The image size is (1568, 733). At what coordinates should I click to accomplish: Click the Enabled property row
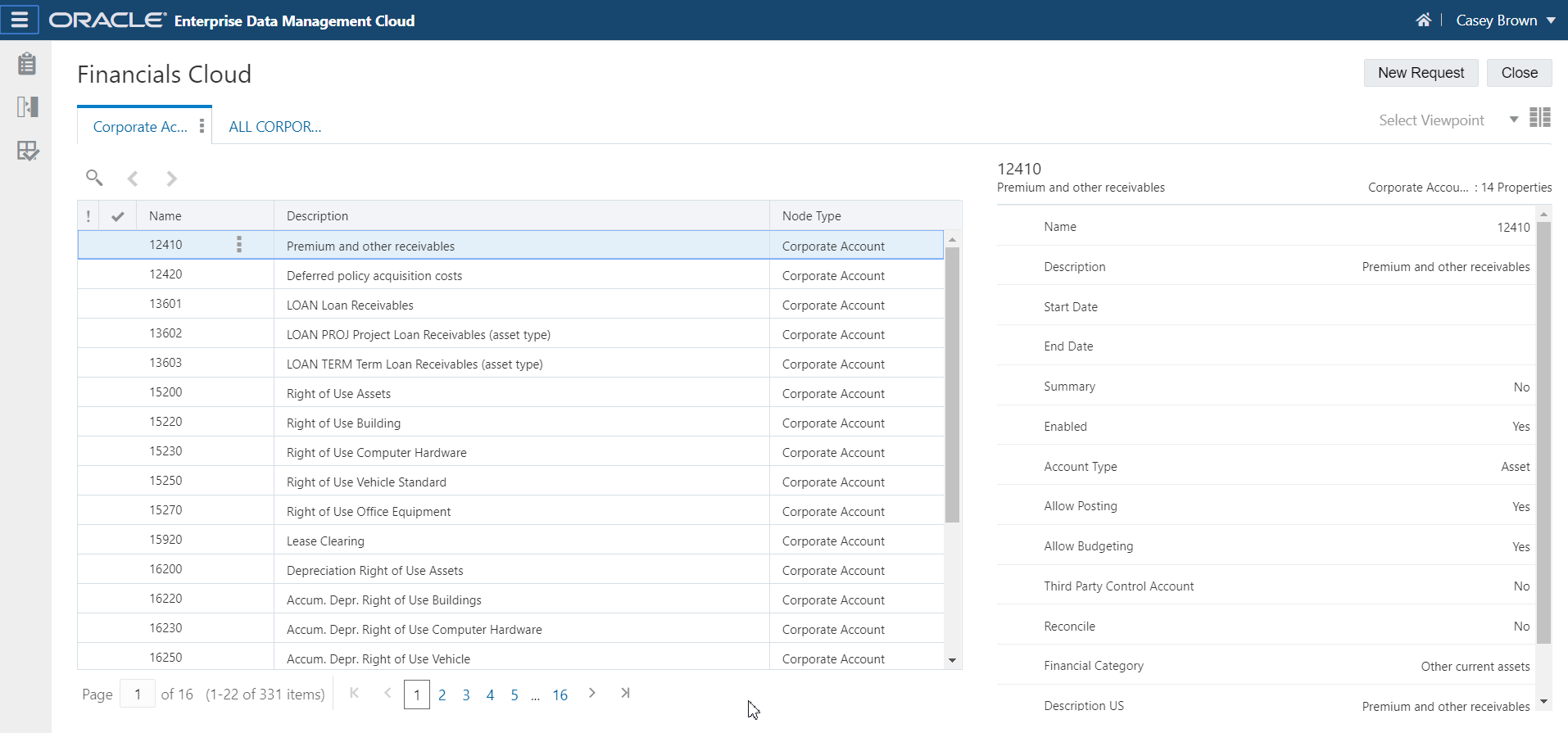[x=1266, y=427]
